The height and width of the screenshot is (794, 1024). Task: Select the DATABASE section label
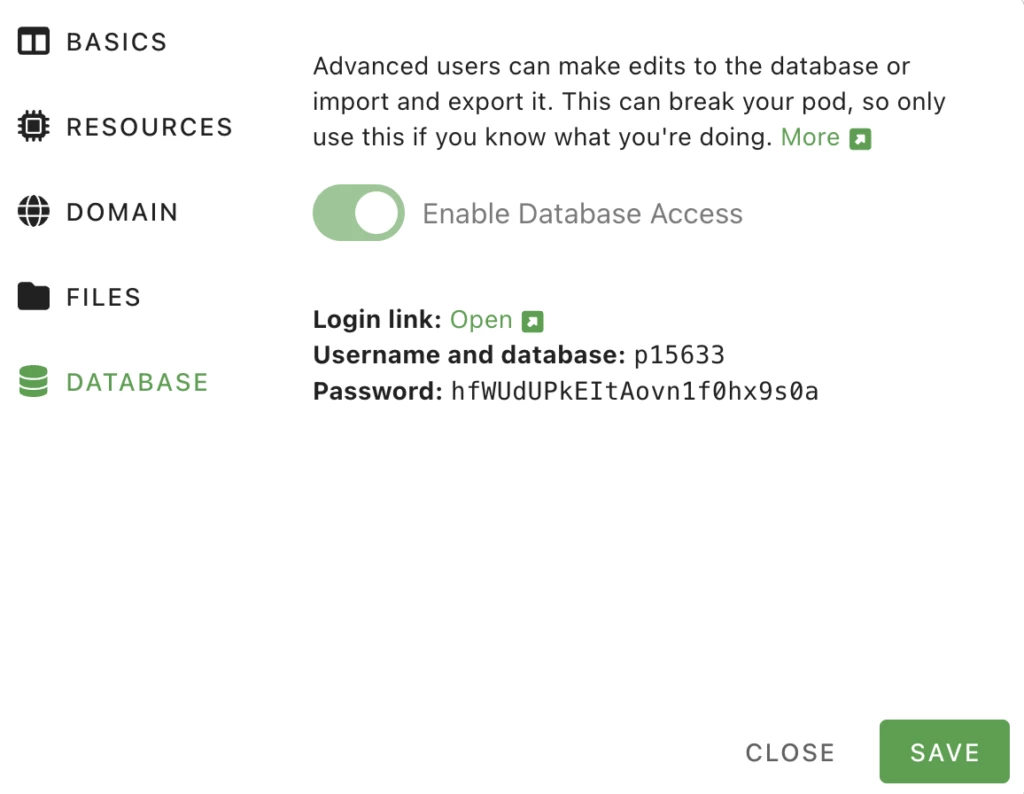137,382
